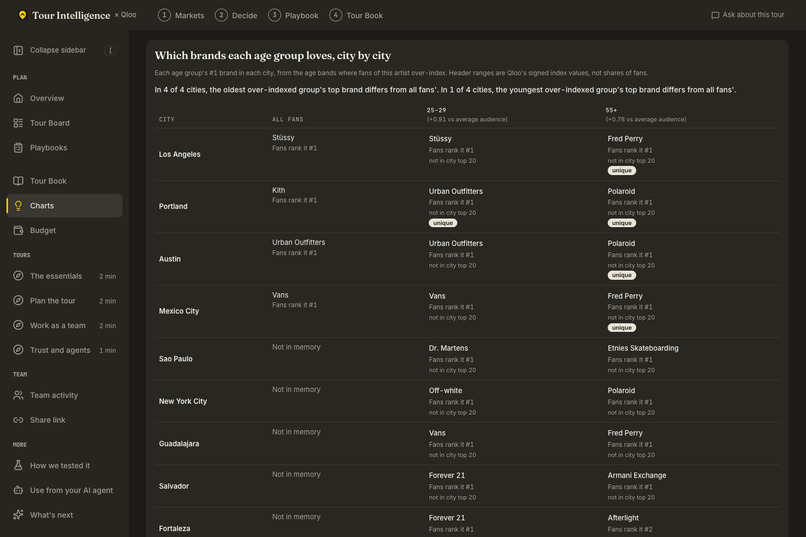This screenshot has width=806, height=537.
Task: Go to step 4 Tour Book in top bar
Action: tap(356, 15)
